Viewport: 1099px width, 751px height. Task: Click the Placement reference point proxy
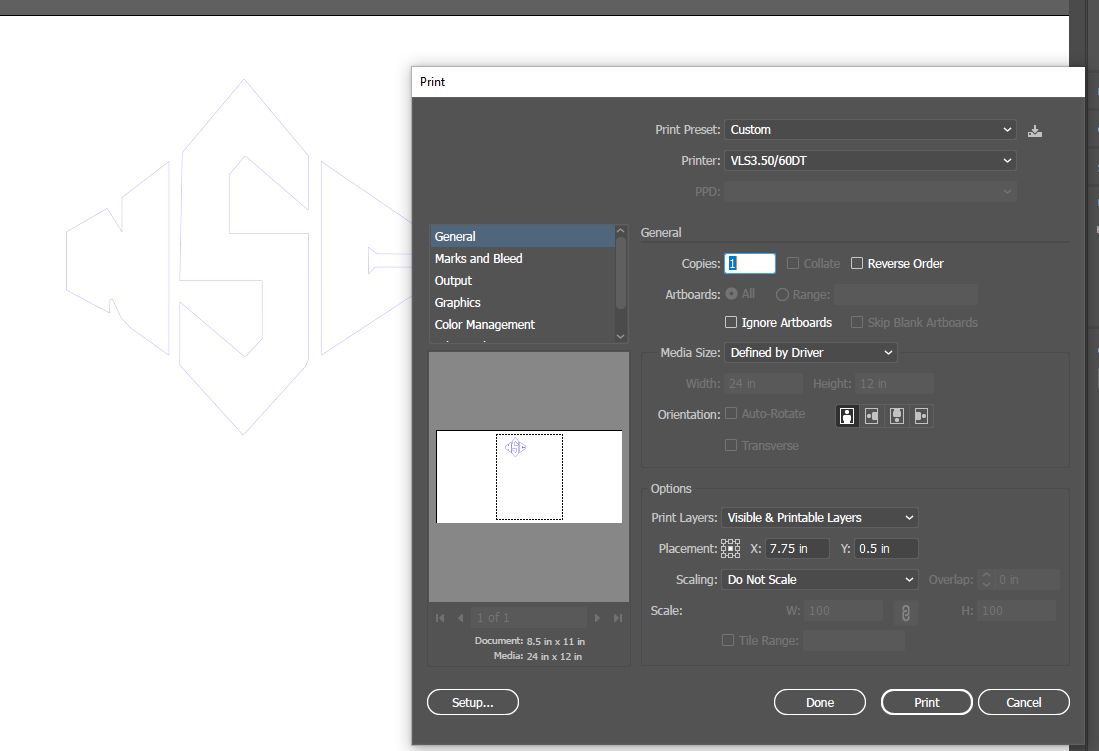click(730, 547)
